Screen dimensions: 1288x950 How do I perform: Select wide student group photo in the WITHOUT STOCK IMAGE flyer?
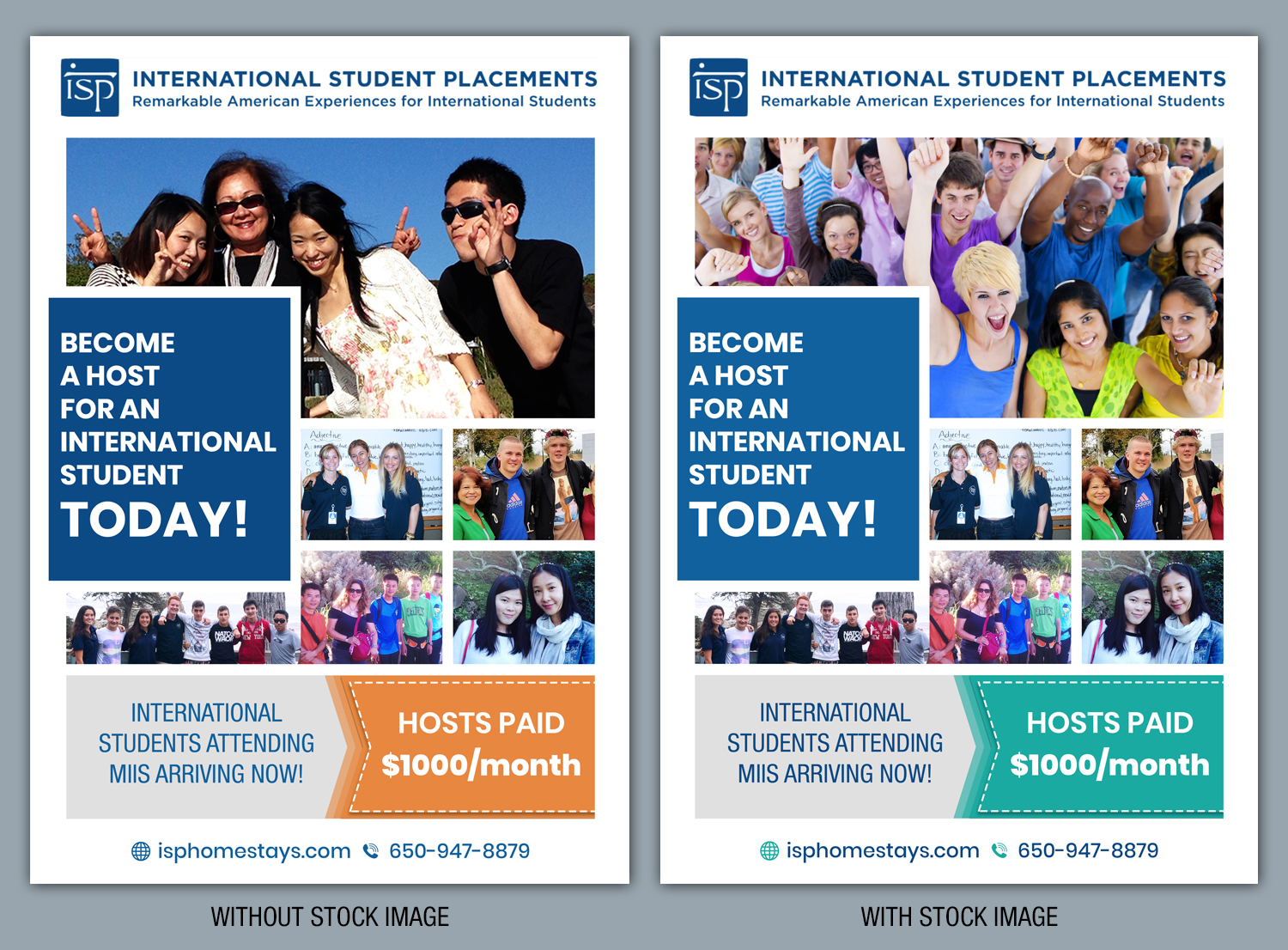(183, 628)
